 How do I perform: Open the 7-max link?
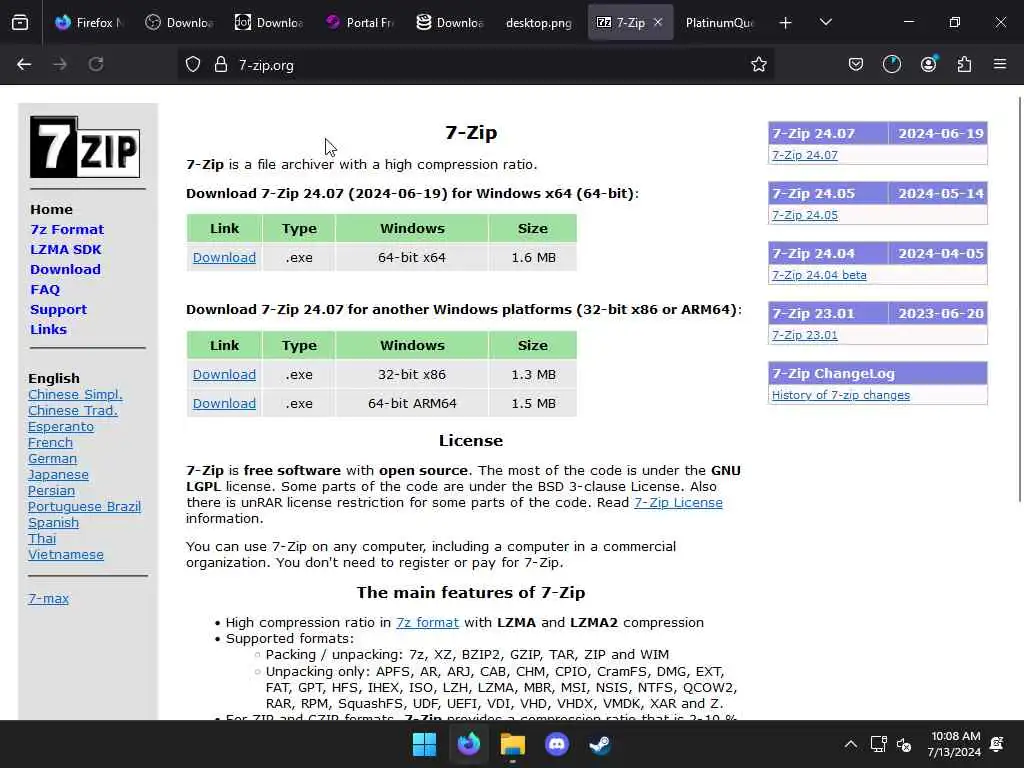pos(48,598)
